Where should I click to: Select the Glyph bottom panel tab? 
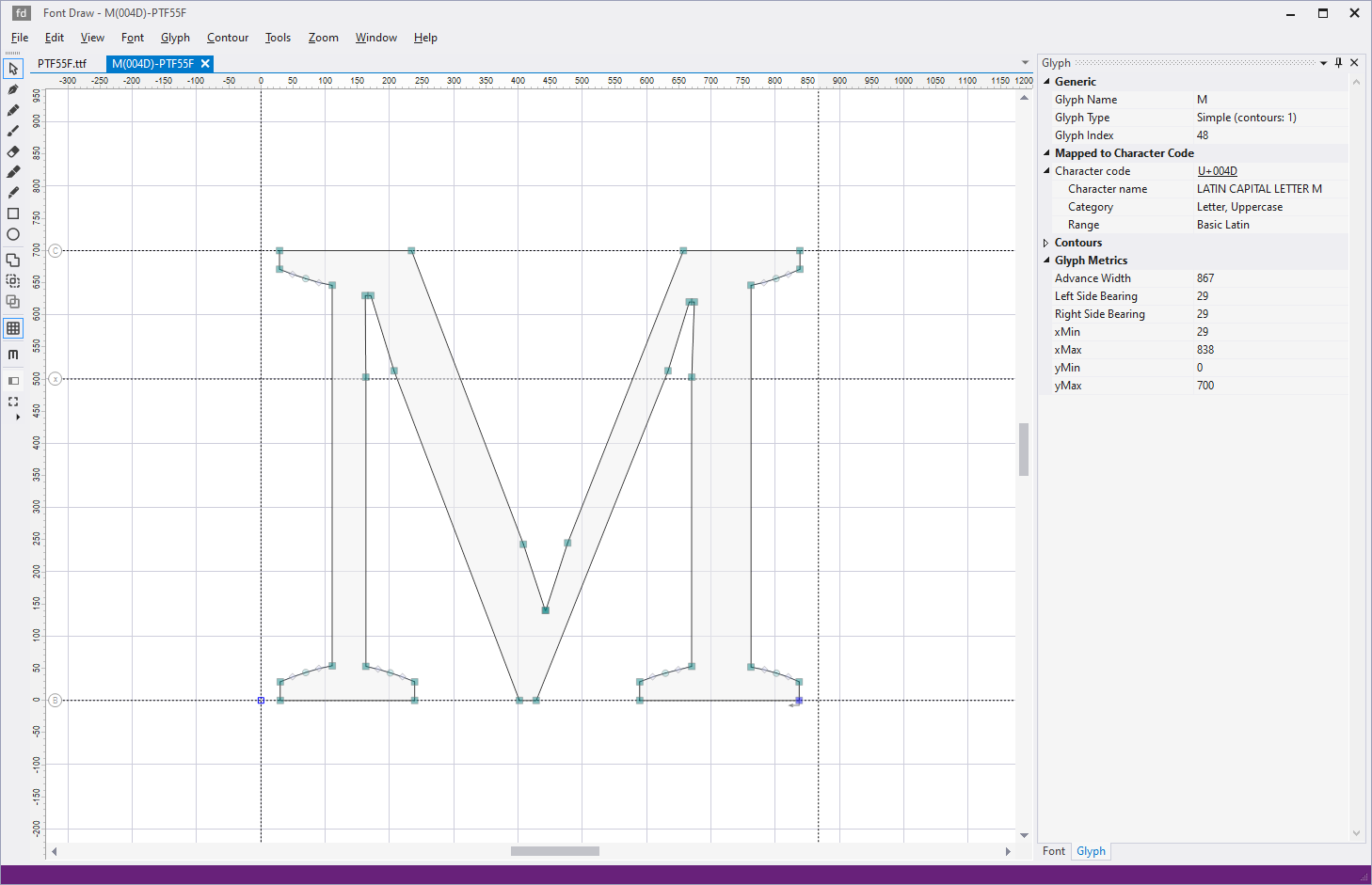point(1091,851)
